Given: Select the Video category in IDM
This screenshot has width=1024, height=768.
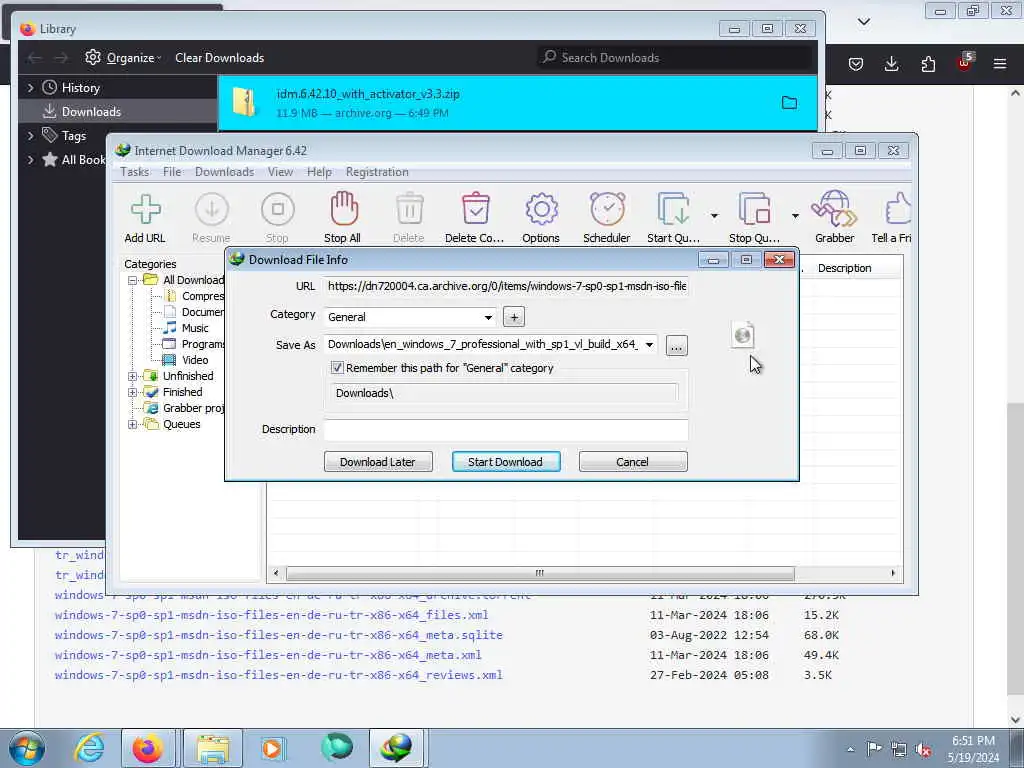Looking at the screenshot, I should [195, 360].
